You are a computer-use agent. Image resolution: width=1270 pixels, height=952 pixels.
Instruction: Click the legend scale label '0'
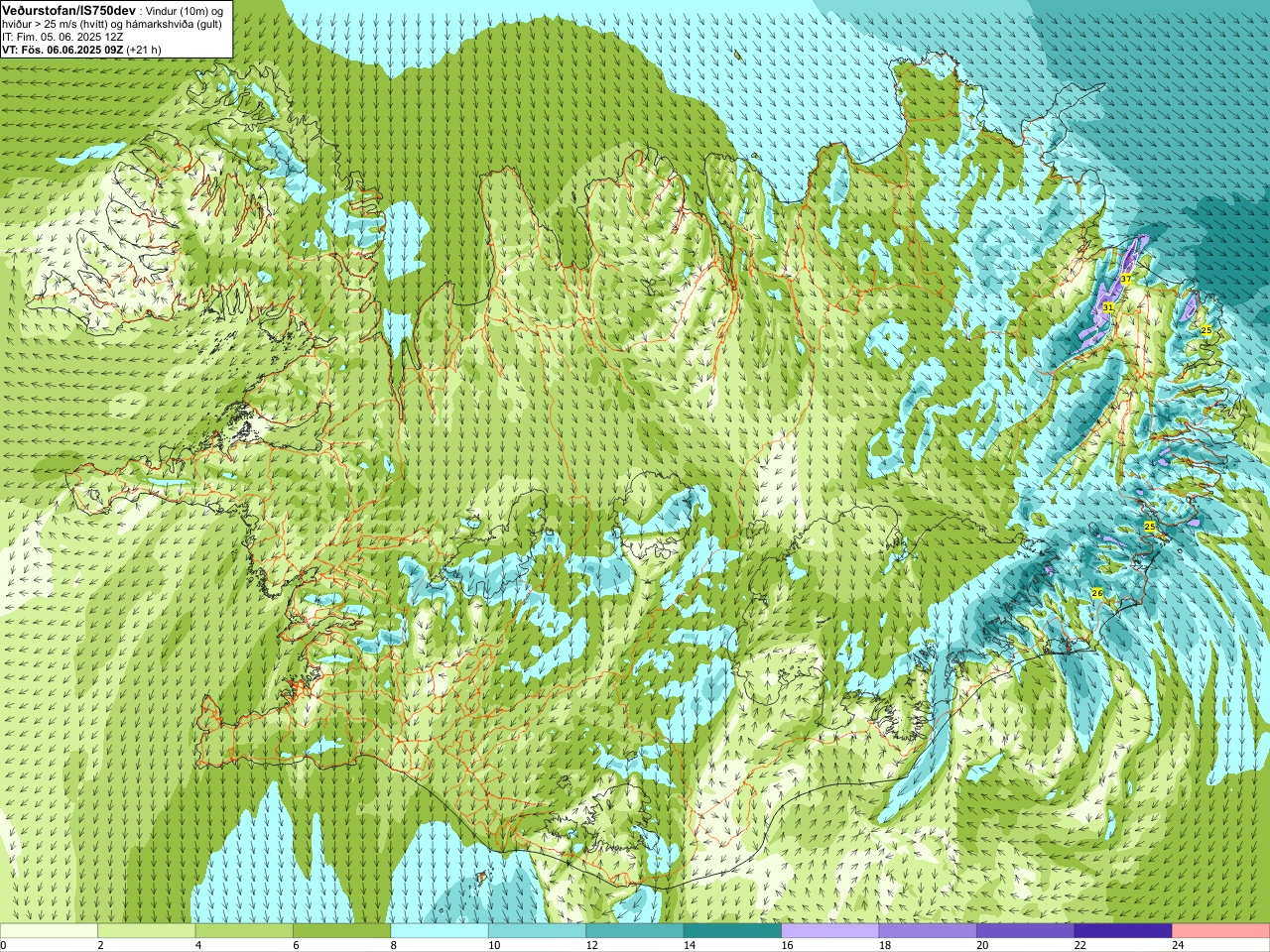[3, 945]
